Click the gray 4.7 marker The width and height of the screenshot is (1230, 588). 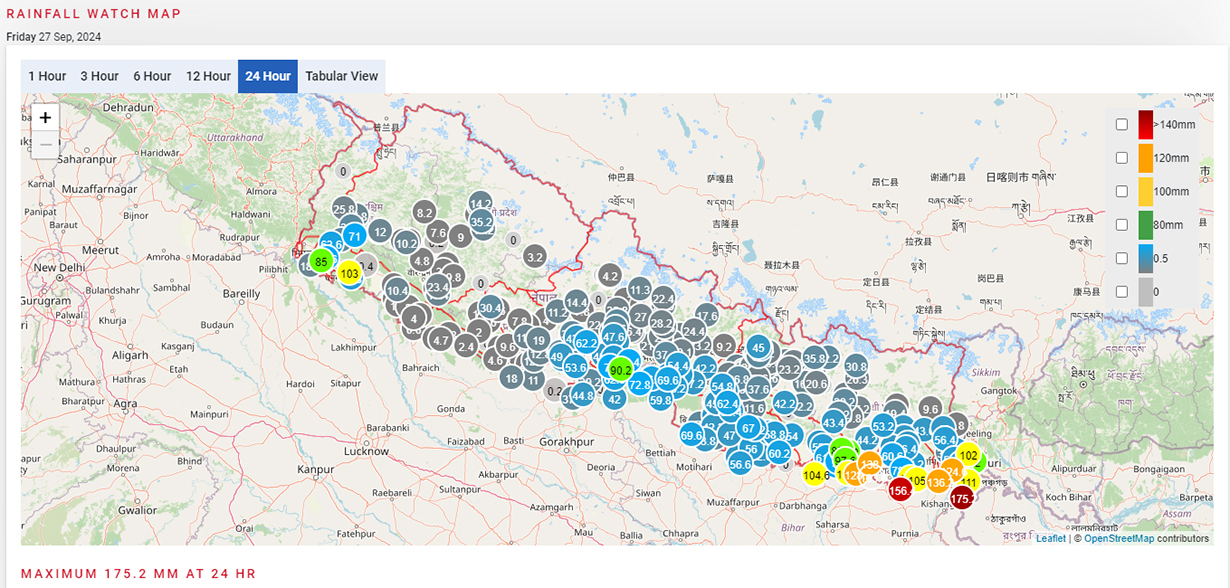[x=441, y=339]
